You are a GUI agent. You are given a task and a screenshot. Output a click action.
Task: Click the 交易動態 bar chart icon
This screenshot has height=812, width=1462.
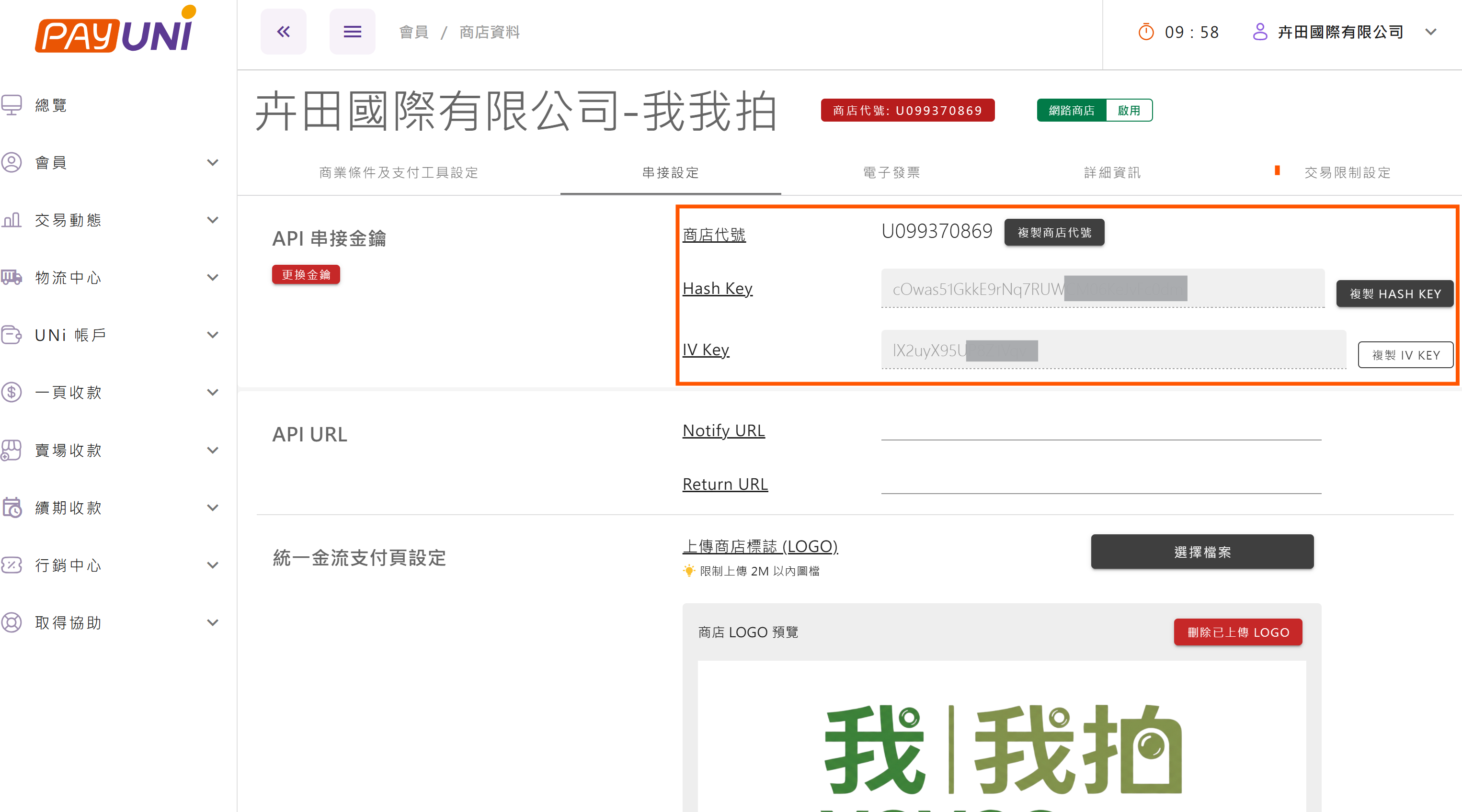click(11, 220)
